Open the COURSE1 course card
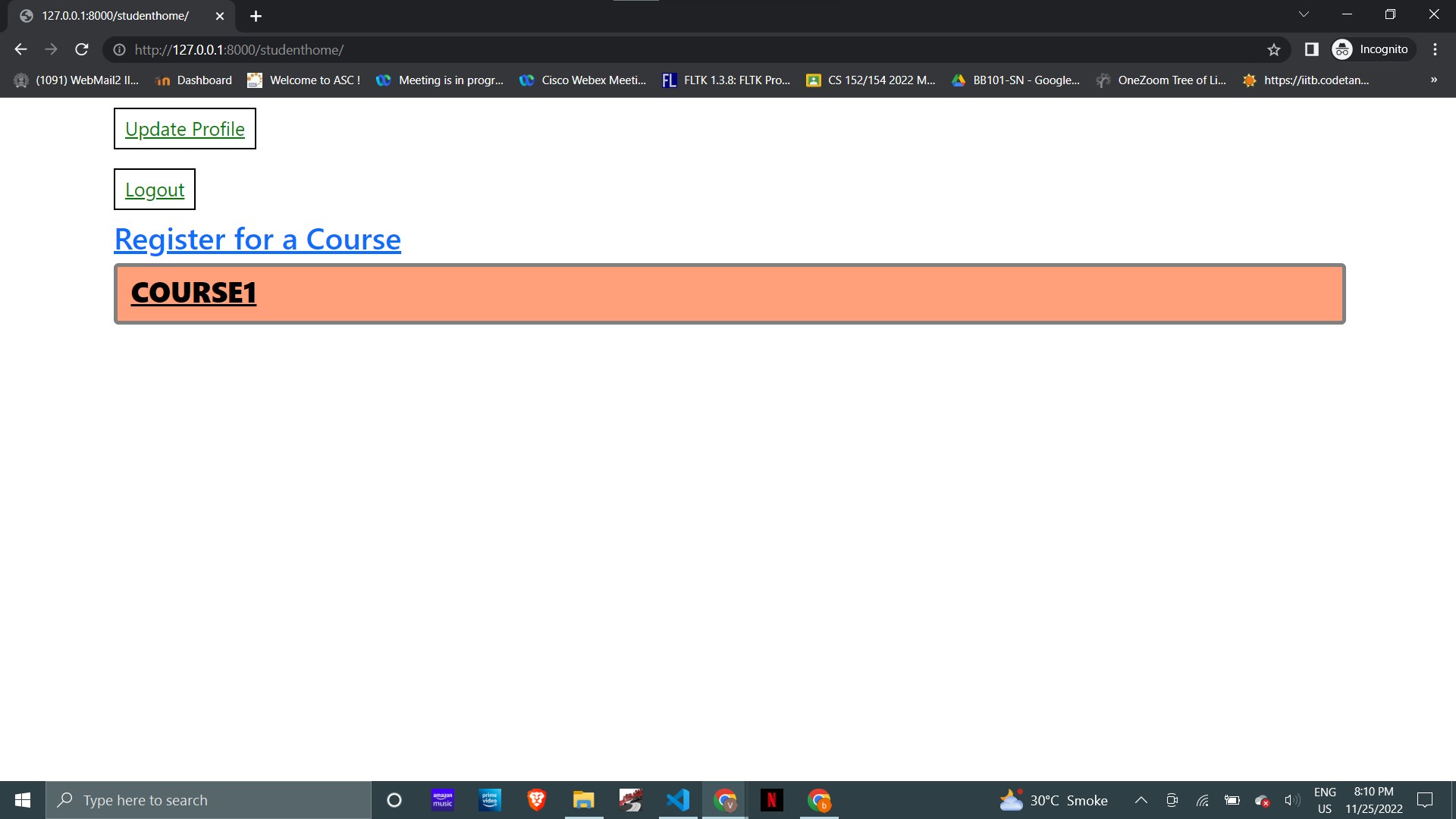The image size is (1456, 819). coord(193,293)
